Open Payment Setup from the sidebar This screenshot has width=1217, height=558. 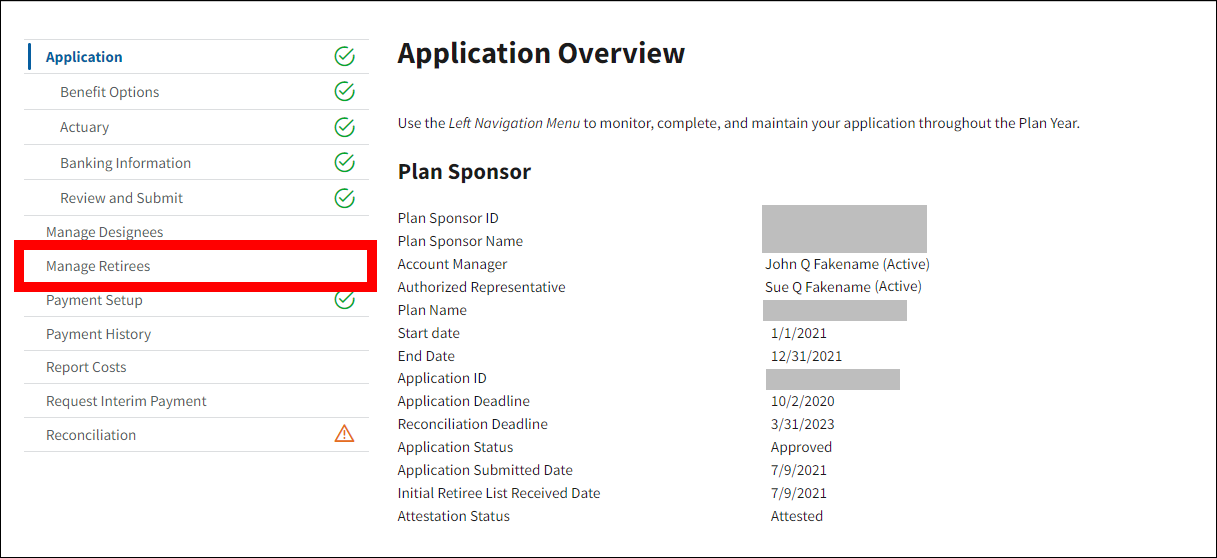(x=94, y=300)
